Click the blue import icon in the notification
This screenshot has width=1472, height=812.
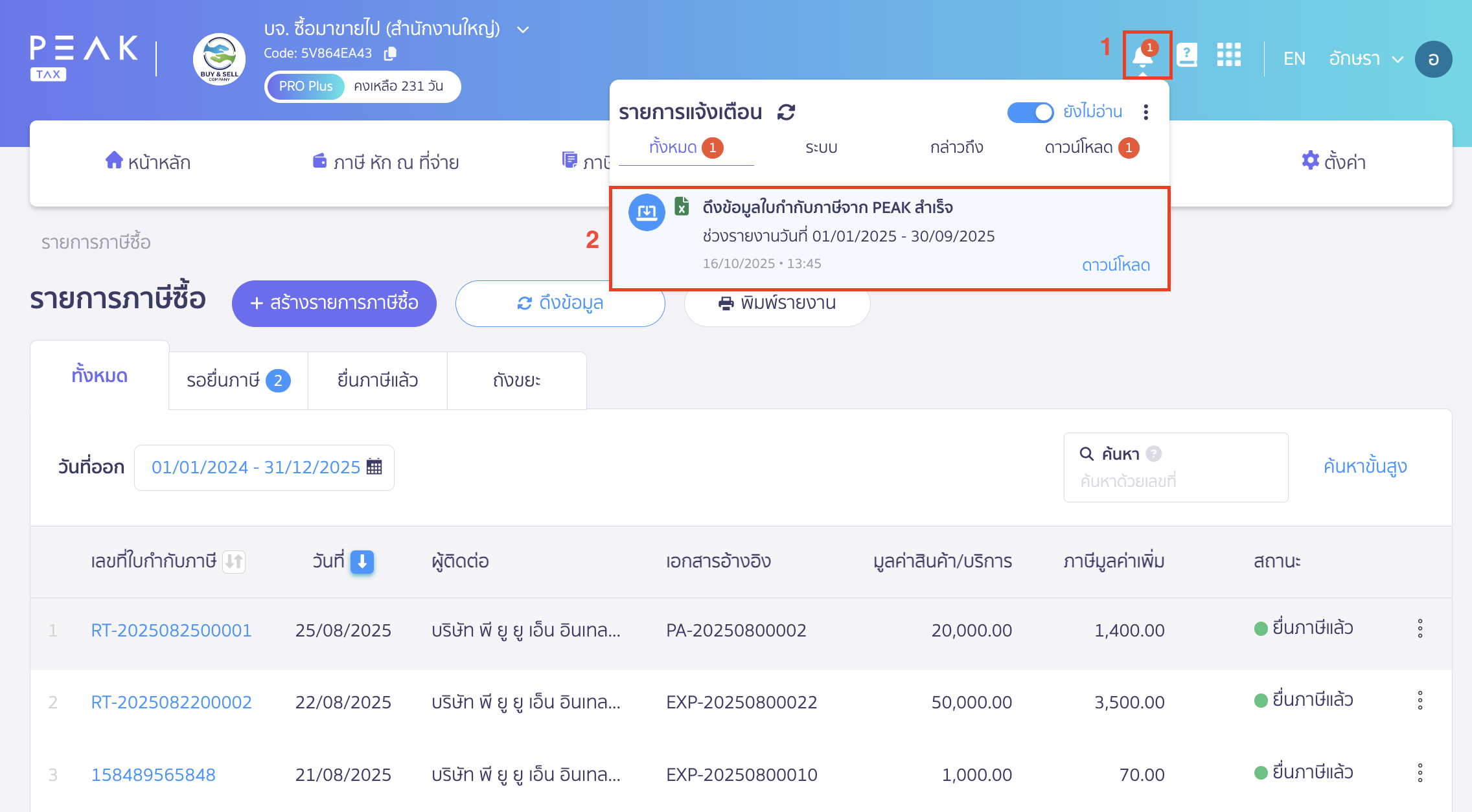point(647,212)
